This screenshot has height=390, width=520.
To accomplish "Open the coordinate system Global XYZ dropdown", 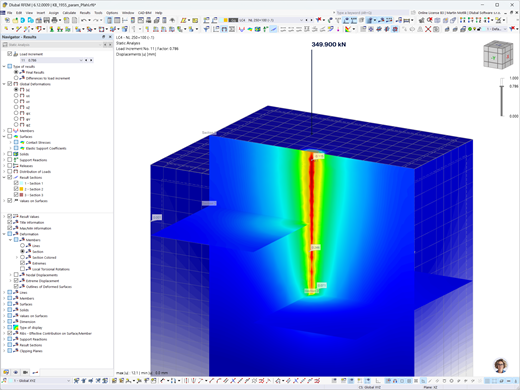I will tap(68, 381).
